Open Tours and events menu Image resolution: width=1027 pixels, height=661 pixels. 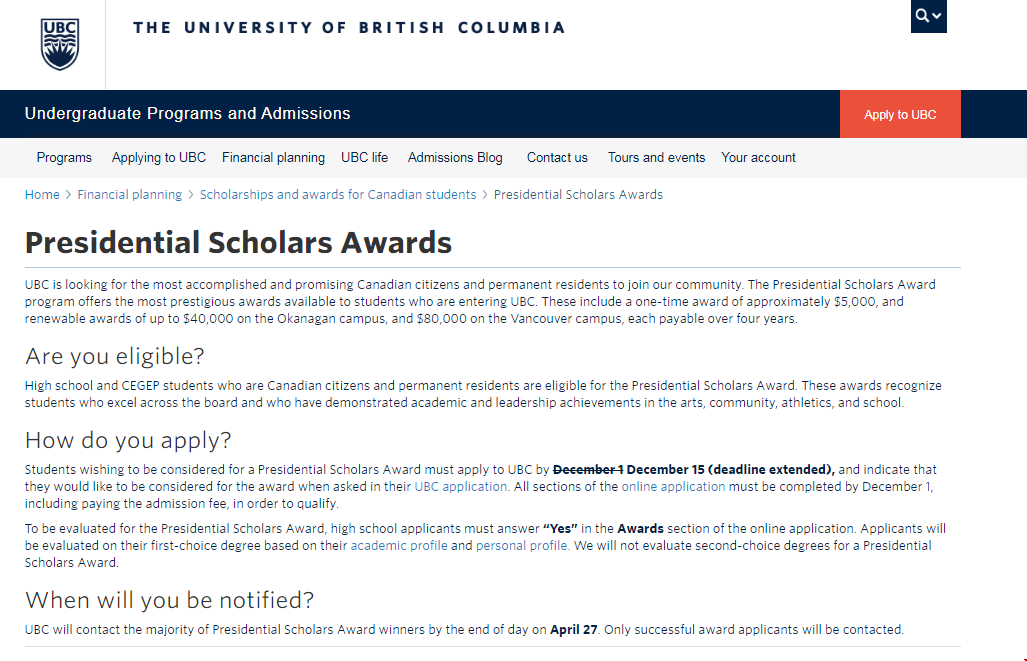pyautogui.click(x=656, y=158)
